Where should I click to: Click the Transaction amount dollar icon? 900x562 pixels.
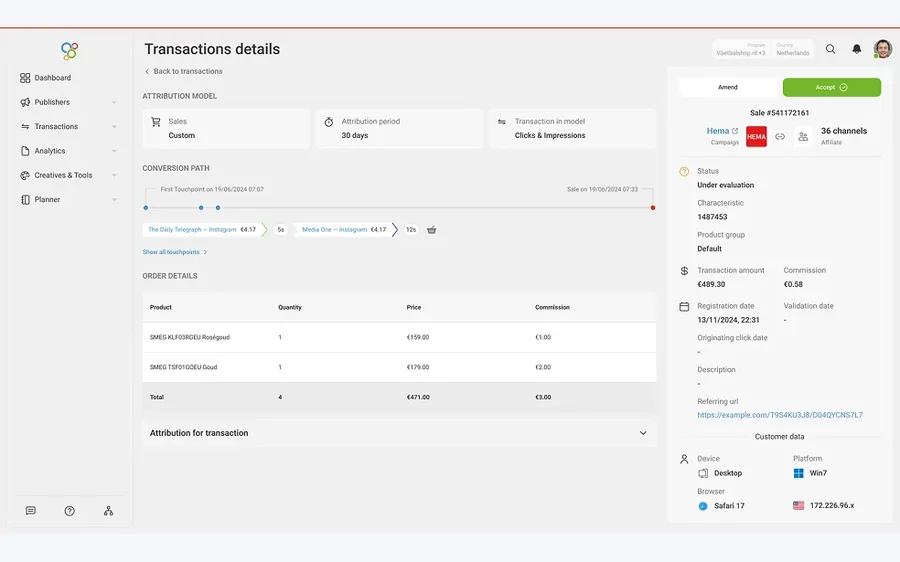coord(684,271)
